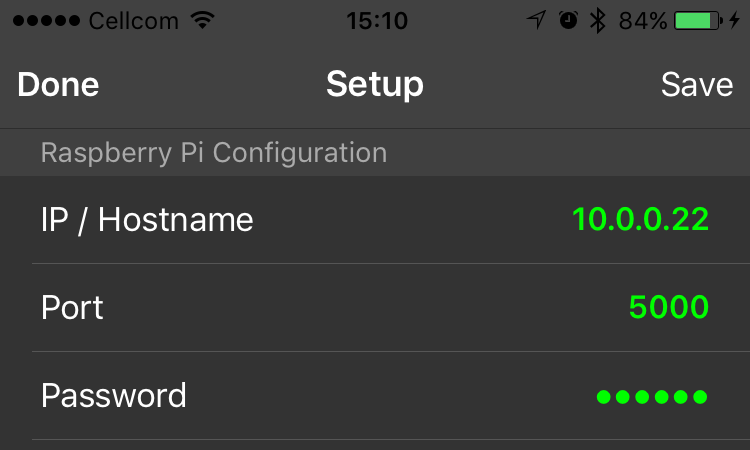Tap the cellular signal strength dots
This screenshot has width=750, height=450.
[x=45, y=20]
